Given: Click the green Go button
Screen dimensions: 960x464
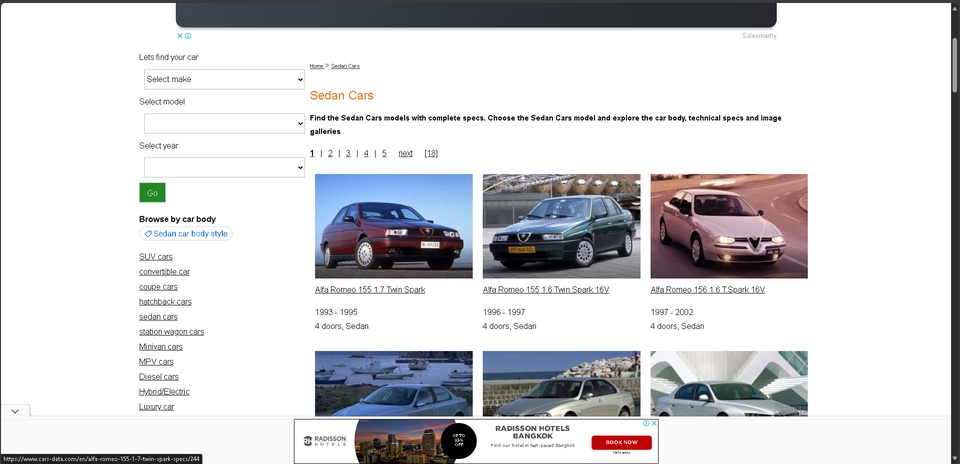Looking at the screenshot, I should [x=152, y=193].
